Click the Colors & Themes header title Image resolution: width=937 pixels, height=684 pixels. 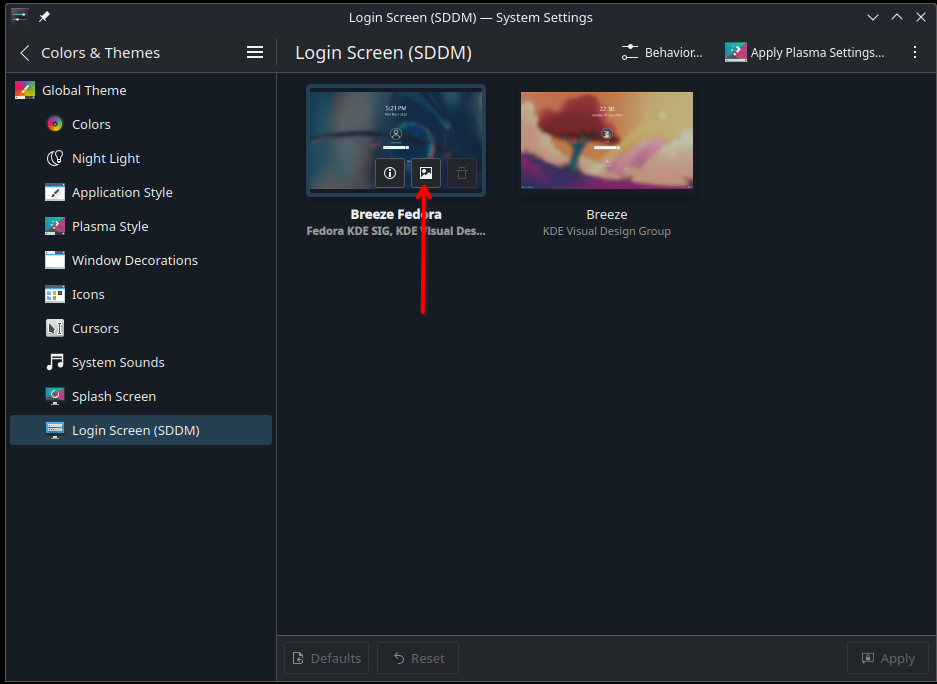(x=100, y=53)
